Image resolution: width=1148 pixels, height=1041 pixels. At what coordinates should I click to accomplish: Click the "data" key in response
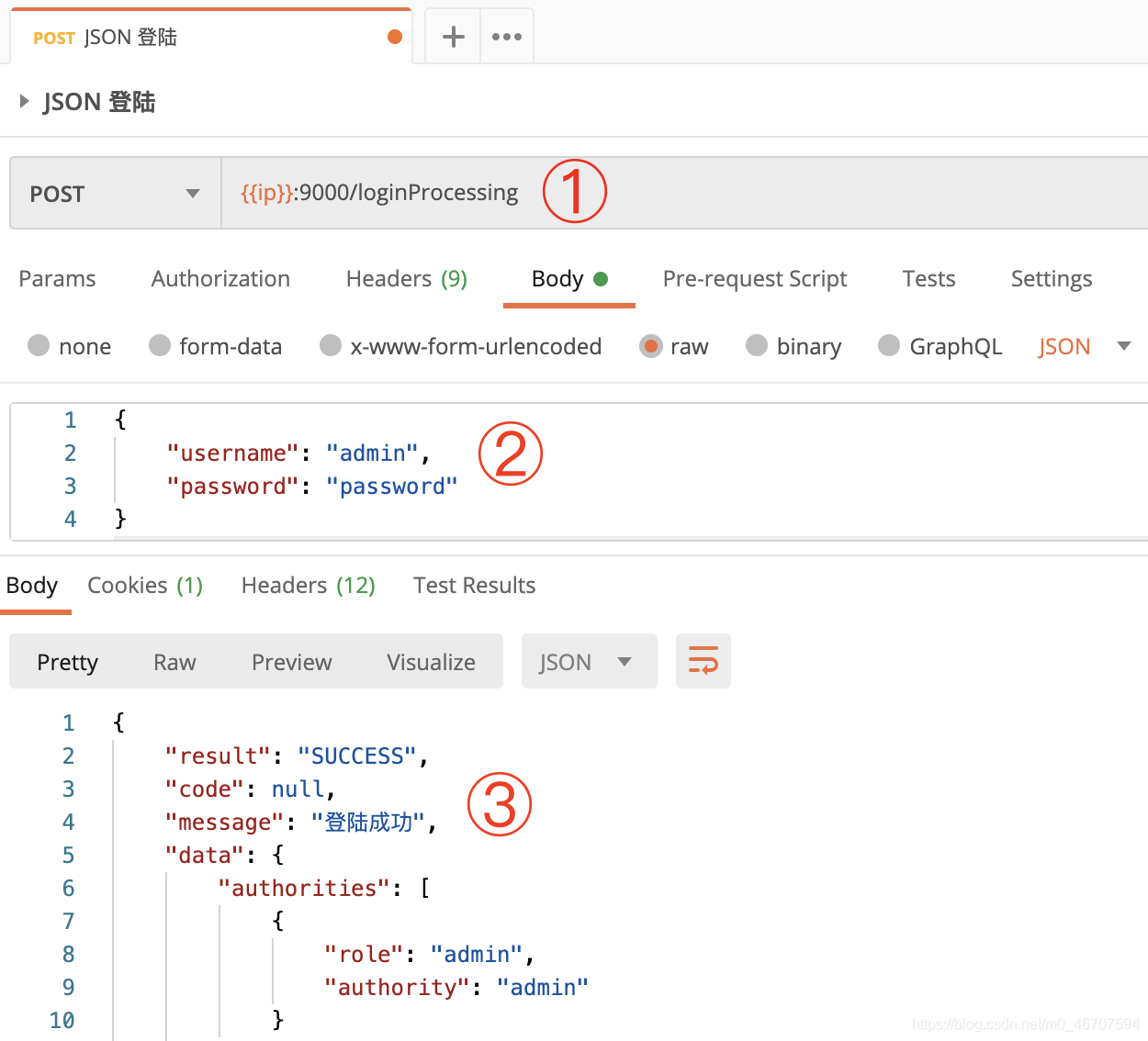(x=205, y=856)
